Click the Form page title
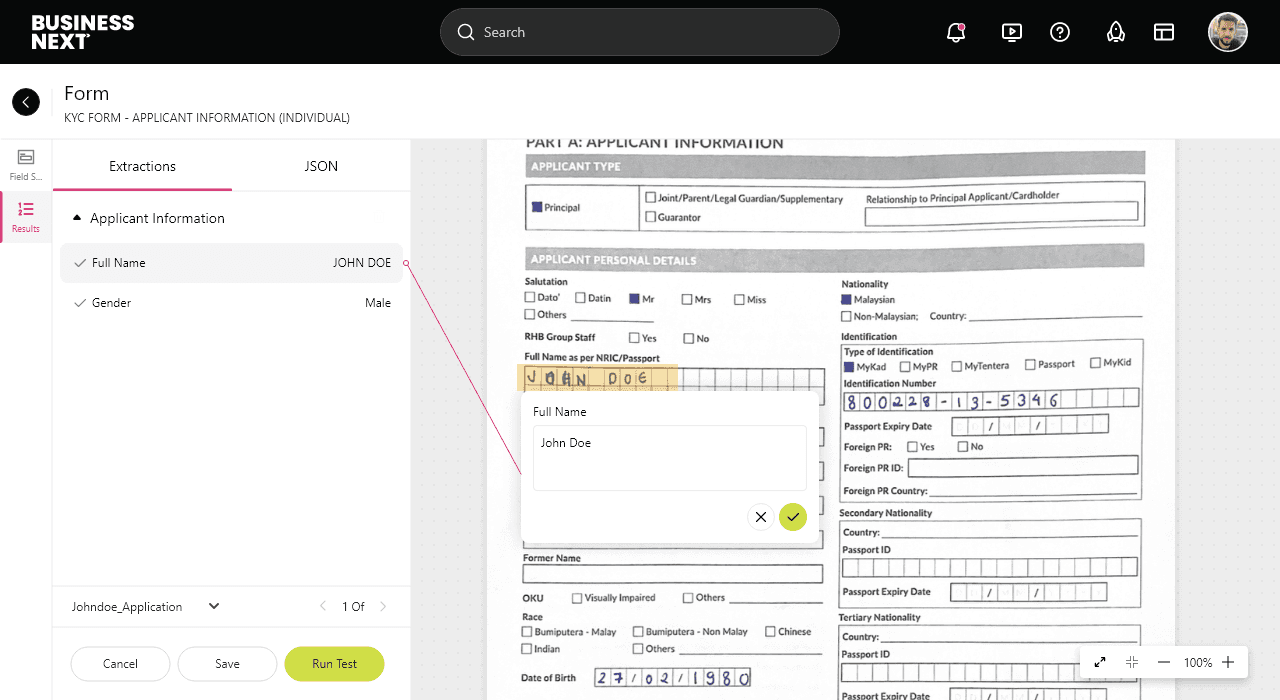This screenshot has height=700, width=1280. coord(86,93)
